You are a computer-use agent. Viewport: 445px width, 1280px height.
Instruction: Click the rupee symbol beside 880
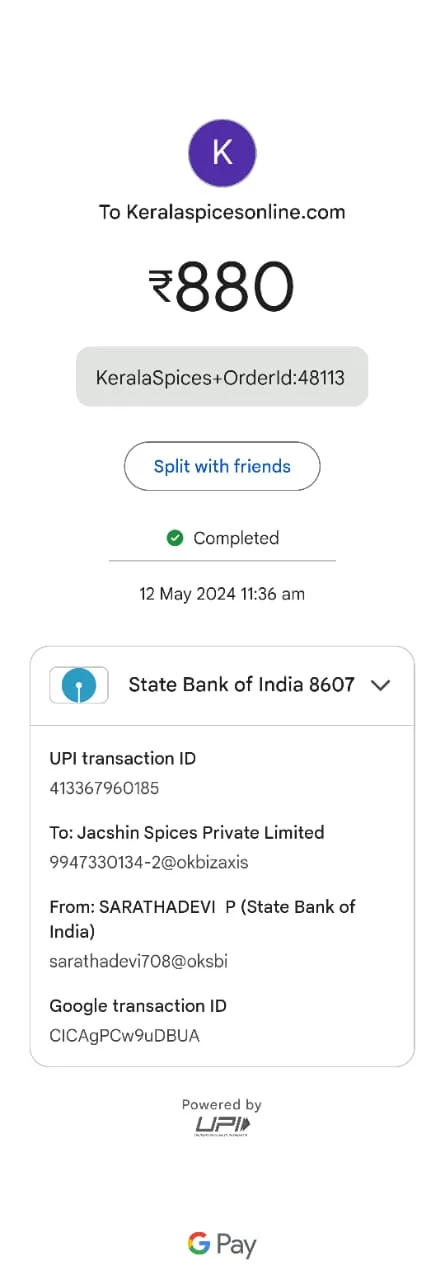(x=161, y=288)
